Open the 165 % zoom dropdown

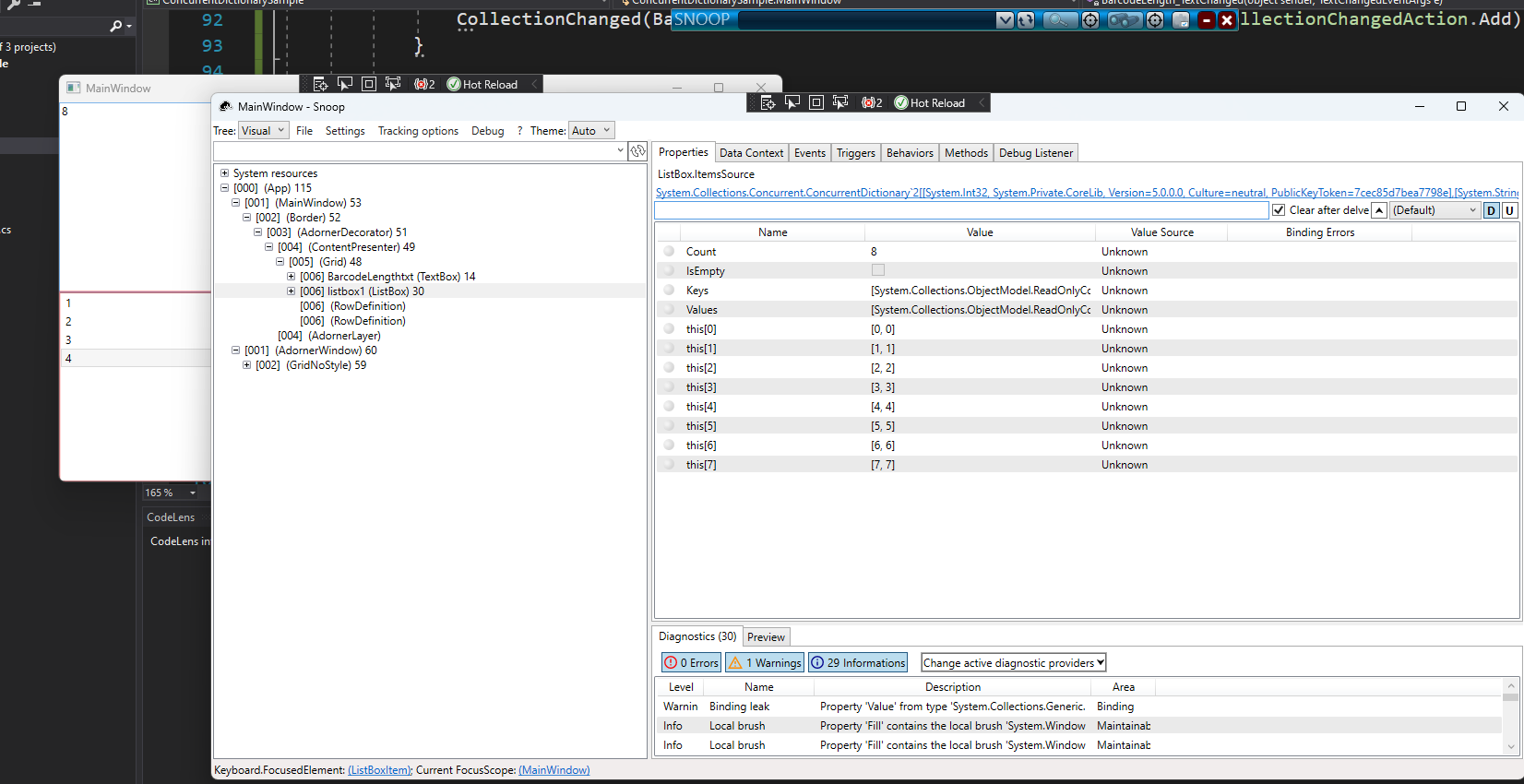click(193, 493)
